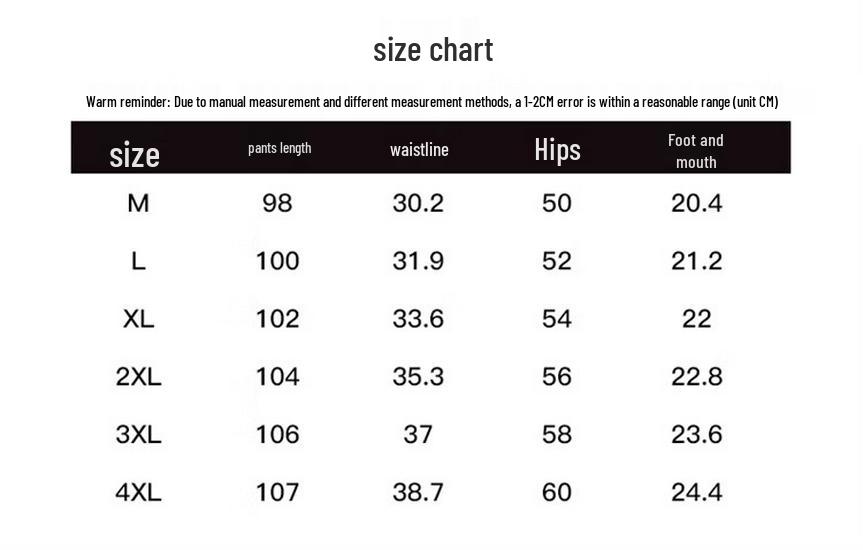The width and height of the screenshot is (863, 550).
Task: Click the M size row label
Action: click(x=138, y=203)
